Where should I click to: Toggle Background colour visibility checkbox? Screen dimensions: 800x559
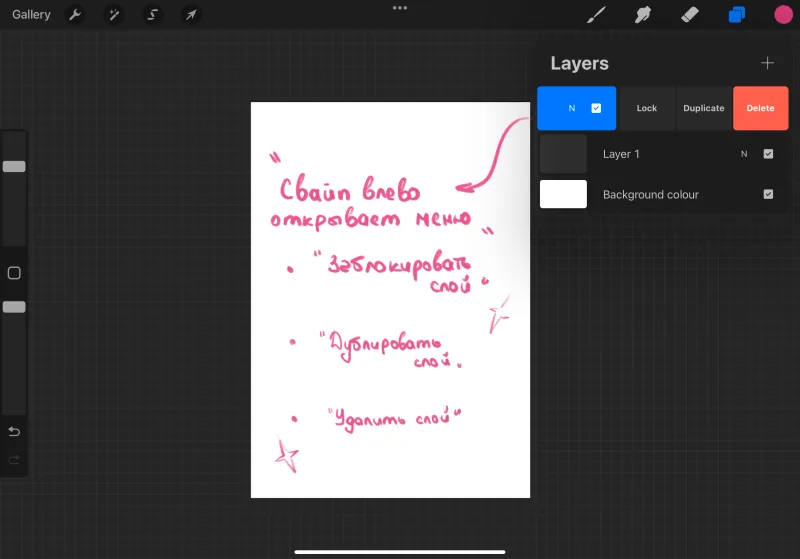tap(768, 194)
